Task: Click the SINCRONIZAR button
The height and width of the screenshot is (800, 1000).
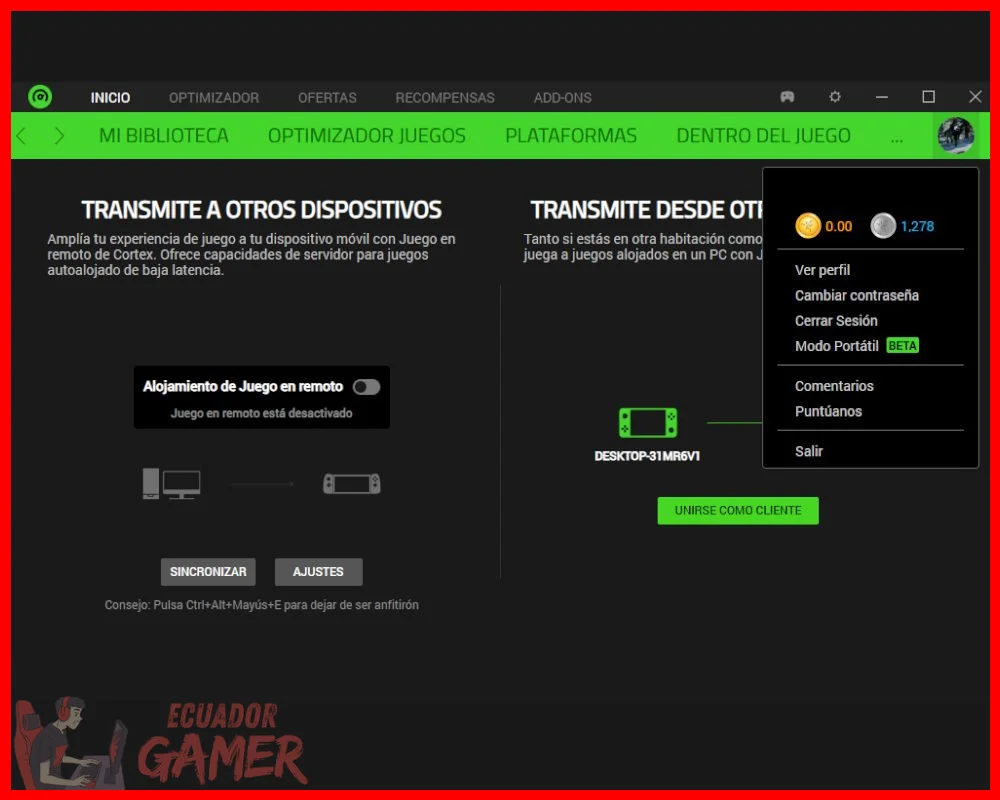Action: pos(208,572)
